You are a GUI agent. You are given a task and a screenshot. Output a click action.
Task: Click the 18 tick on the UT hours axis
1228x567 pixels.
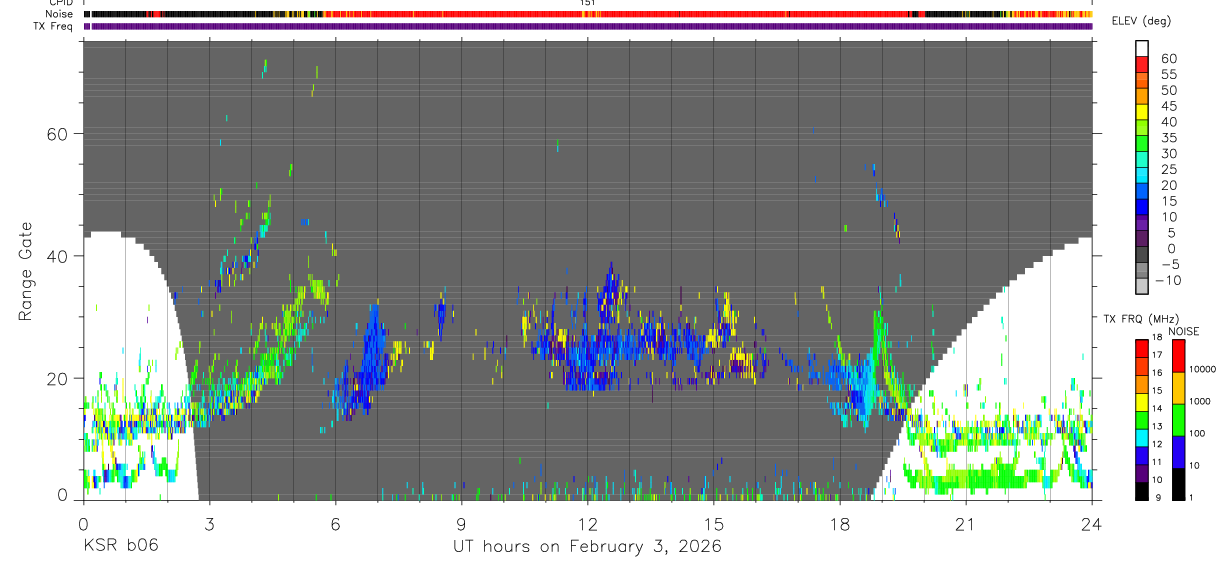tap(840, 523)
